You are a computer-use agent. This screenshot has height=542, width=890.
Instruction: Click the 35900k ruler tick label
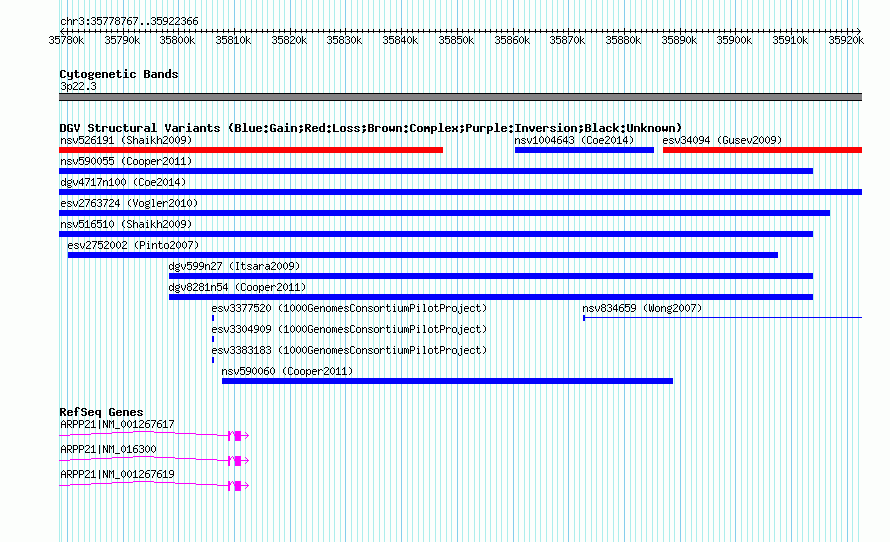click(734, 40)
